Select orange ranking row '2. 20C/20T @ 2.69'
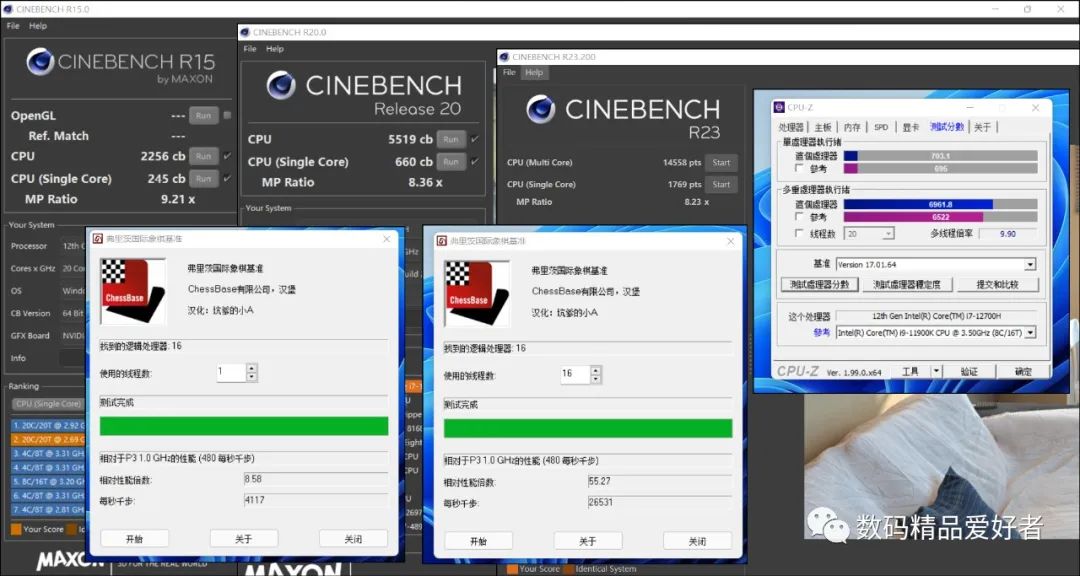Image resolution: width=1080 pixels, height=576 pixels. pyautogui.click(x=49, y=439)
